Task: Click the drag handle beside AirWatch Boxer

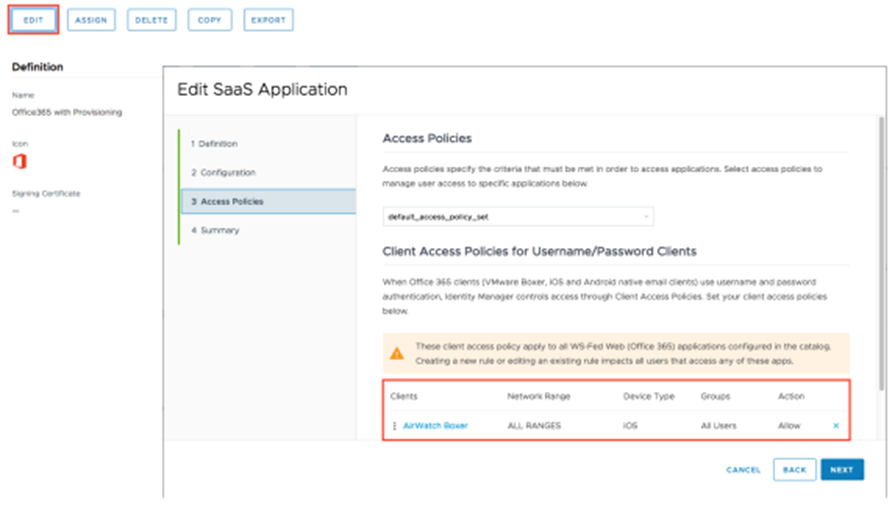Action: click(x=394, y=426)
